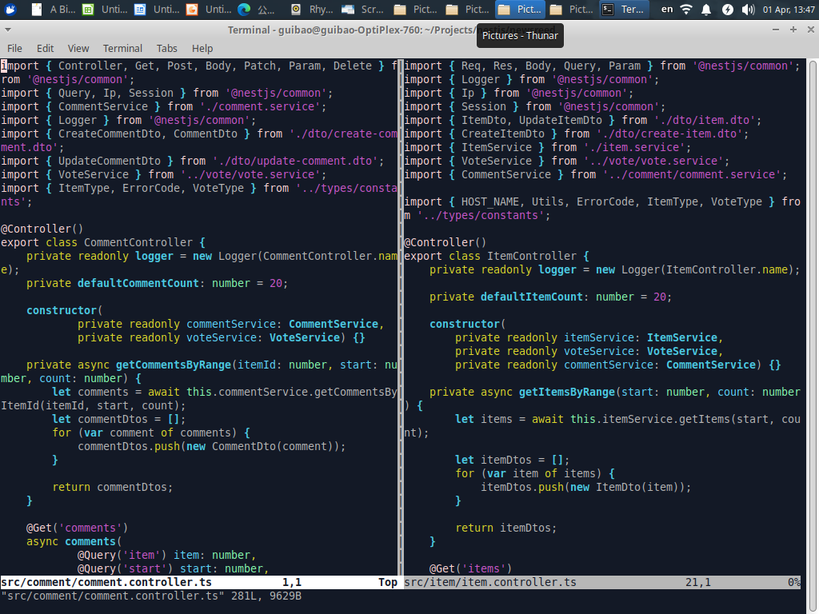Select the Screenshot taskbar entry
The width and height of the screenshot is (819, 614).
362,9
